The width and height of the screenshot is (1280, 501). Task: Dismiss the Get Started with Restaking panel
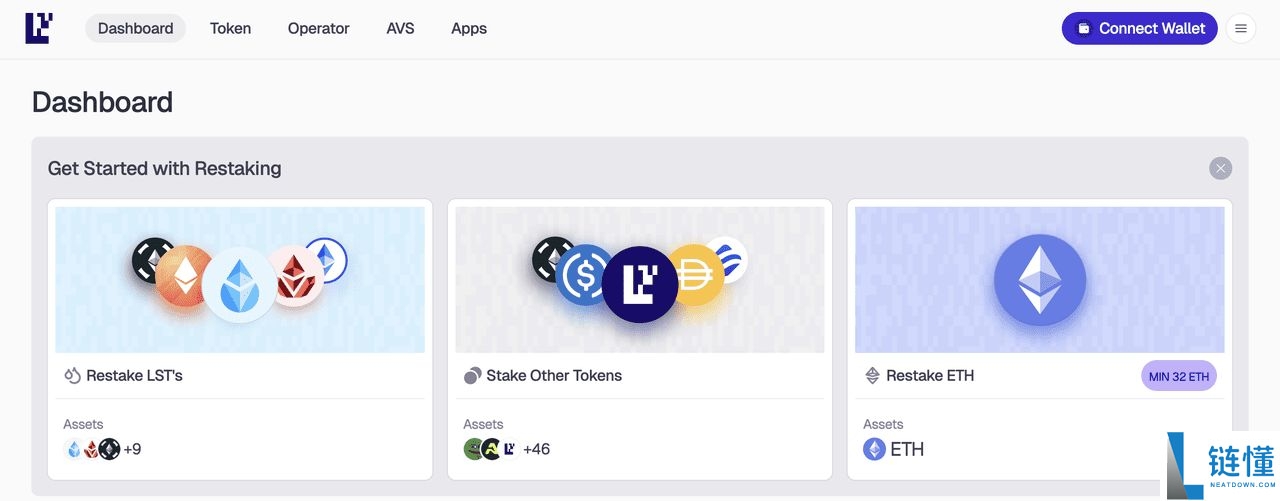(1220, 168)
